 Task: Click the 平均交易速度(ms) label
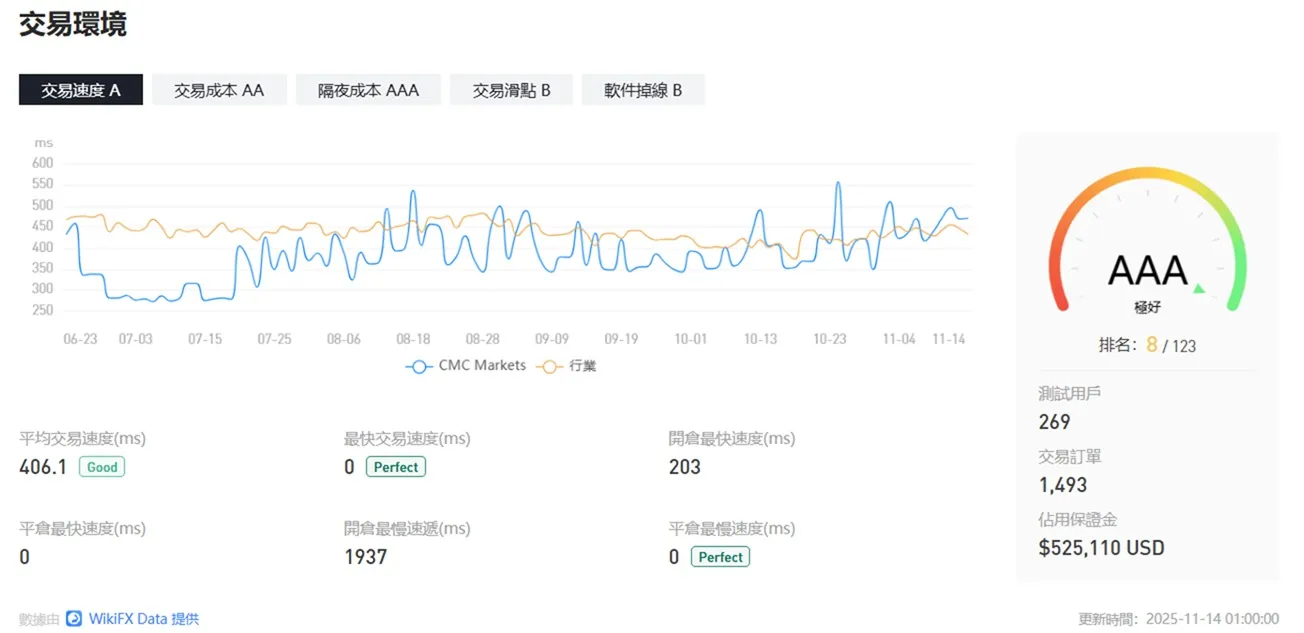(x=83, y=439)
